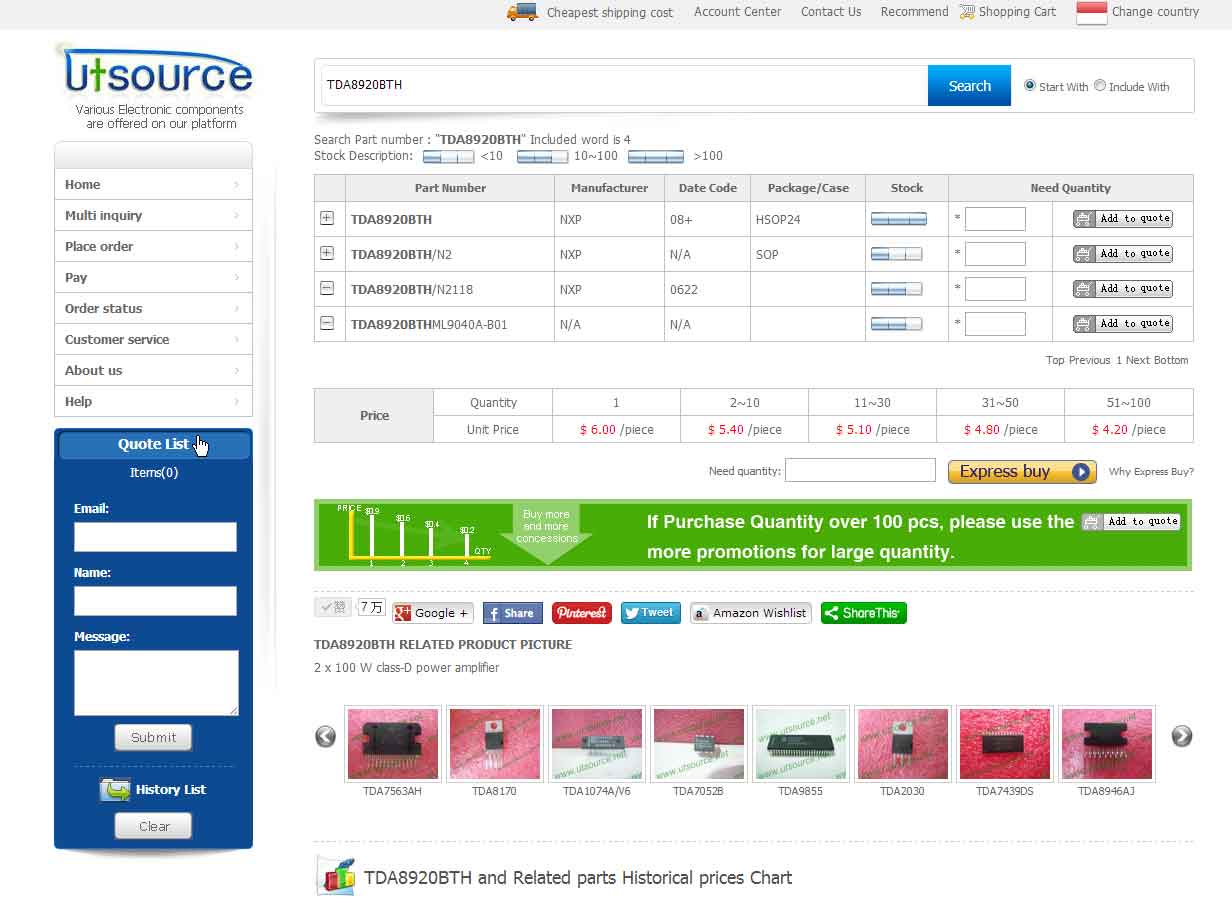Go to Place order
This screenshot has width=1232, height=903.
153,246
